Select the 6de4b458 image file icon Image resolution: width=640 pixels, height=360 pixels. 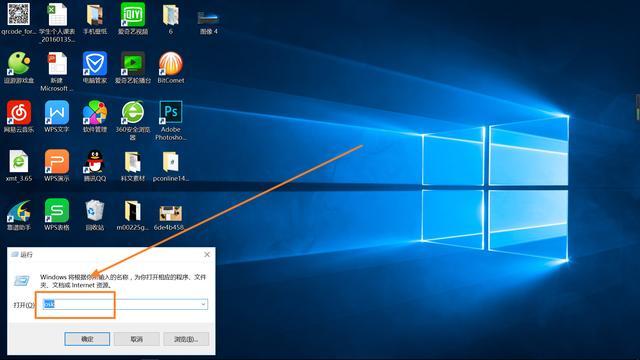171,213
